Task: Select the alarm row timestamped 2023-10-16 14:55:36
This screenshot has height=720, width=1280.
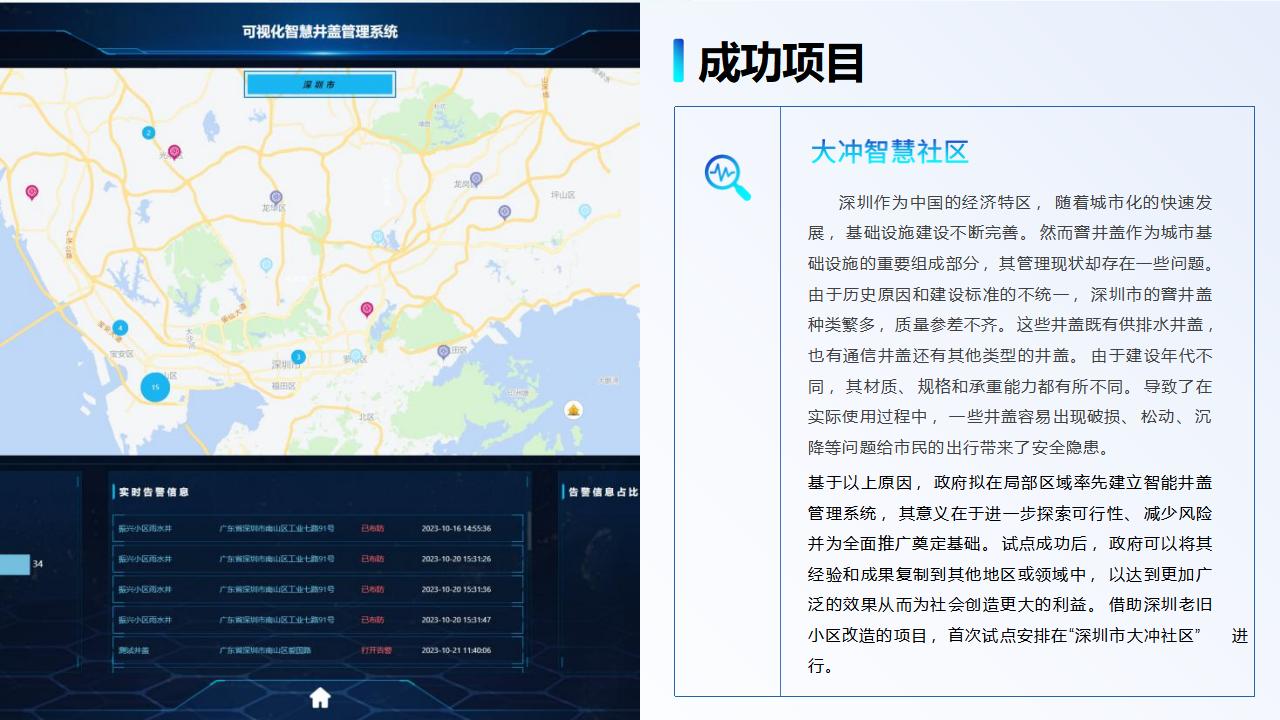Action: point(318,528)
